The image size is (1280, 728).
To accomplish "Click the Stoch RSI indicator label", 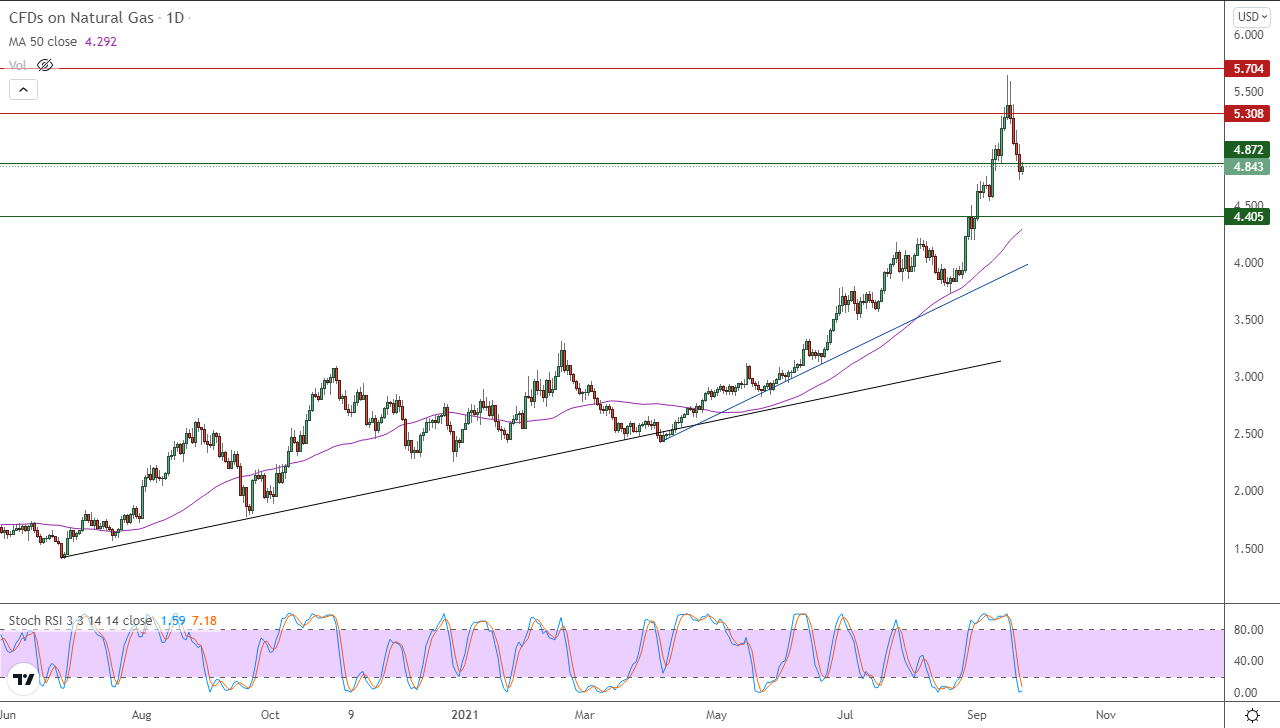I will pyautogui.click(x=80, y=620).
